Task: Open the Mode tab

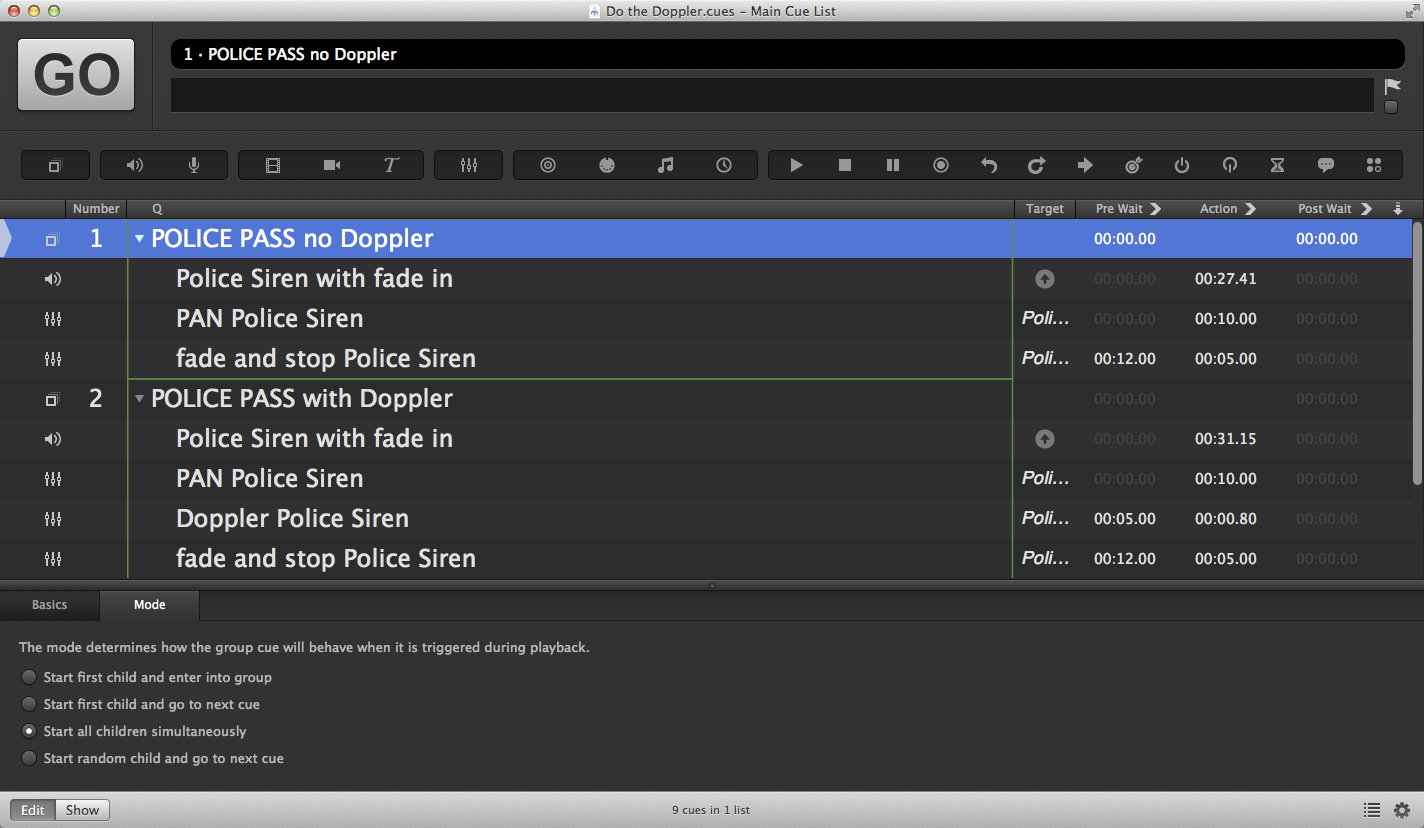Action: (149, 605)
